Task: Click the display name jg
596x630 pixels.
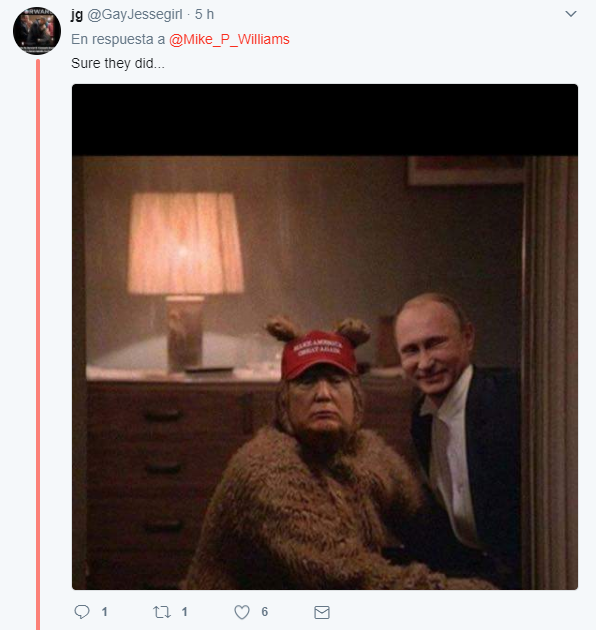Action: [77, 14]
